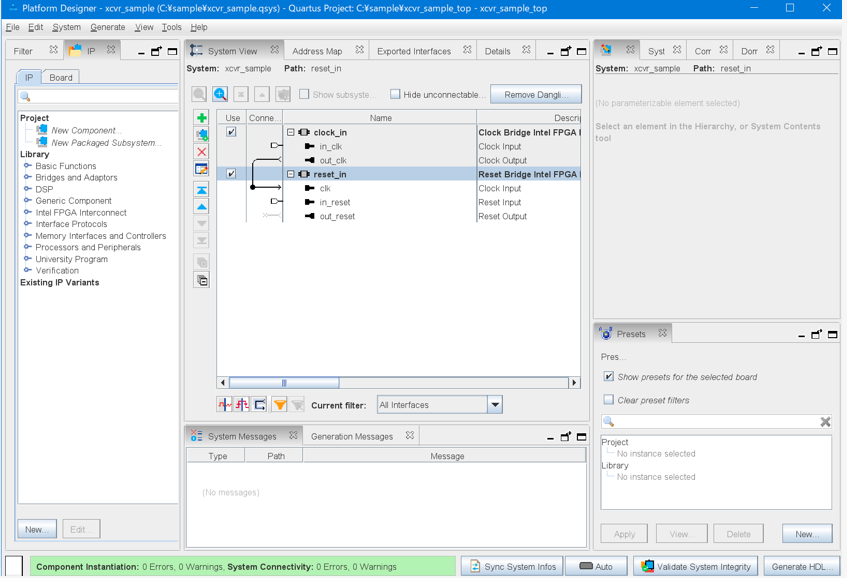Click the move-to-top arrow icon
Viewport: 847px width, 578px height.
(202, 189)
